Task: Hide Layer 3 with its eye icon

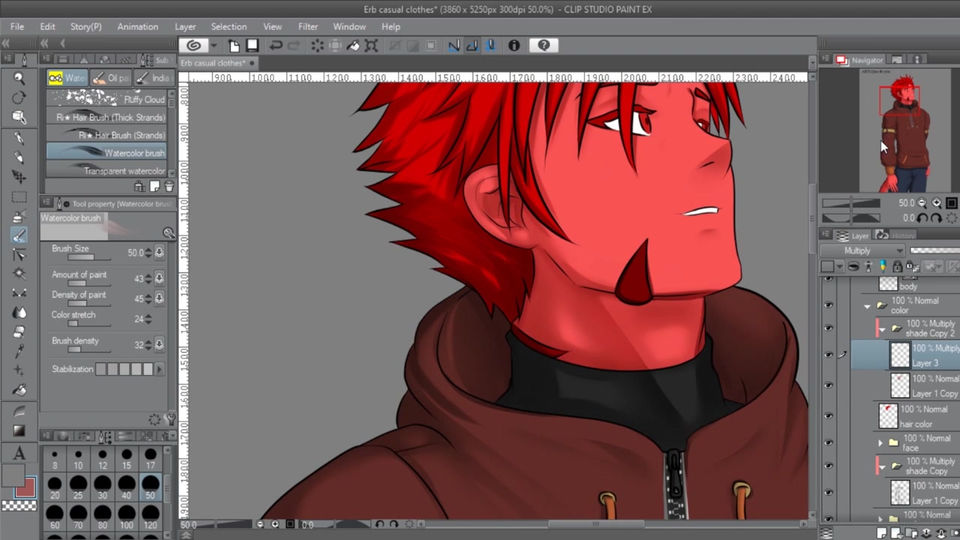Action: click(x=829, y=354)
